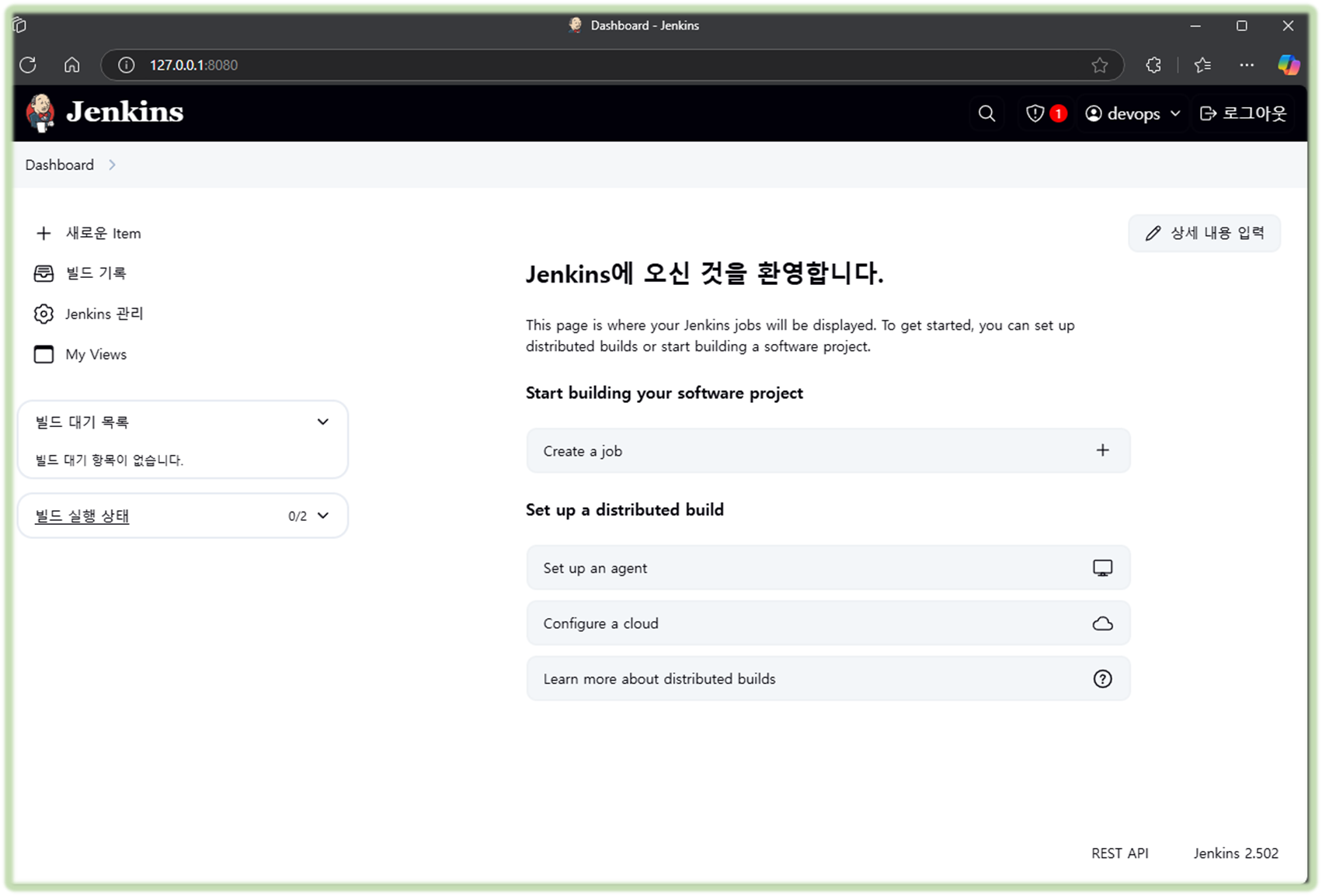Click the red notification badge showing 1
The height and width of the screenshot is (896, 1322).
click(1058, 113)
